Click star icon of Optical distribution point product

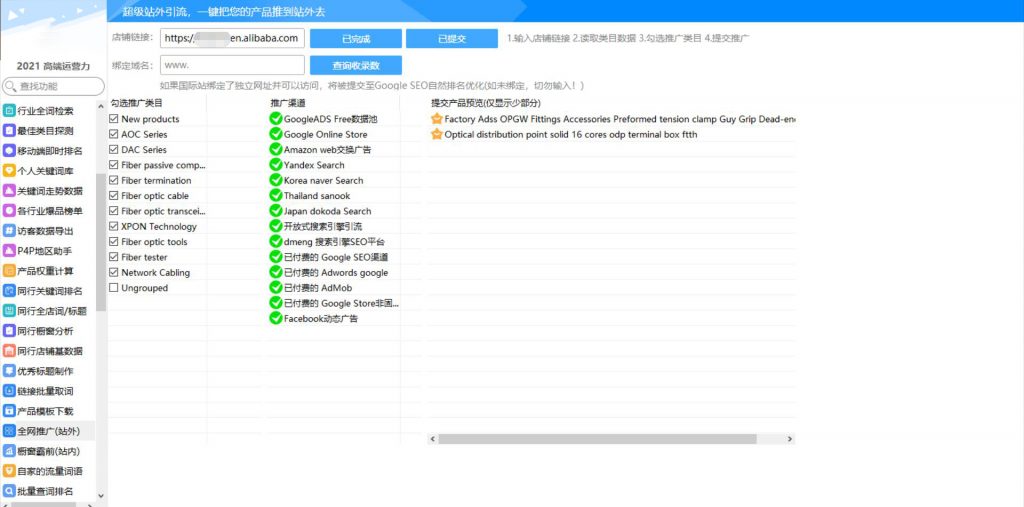pyautogui.click(x=437, y=134)
